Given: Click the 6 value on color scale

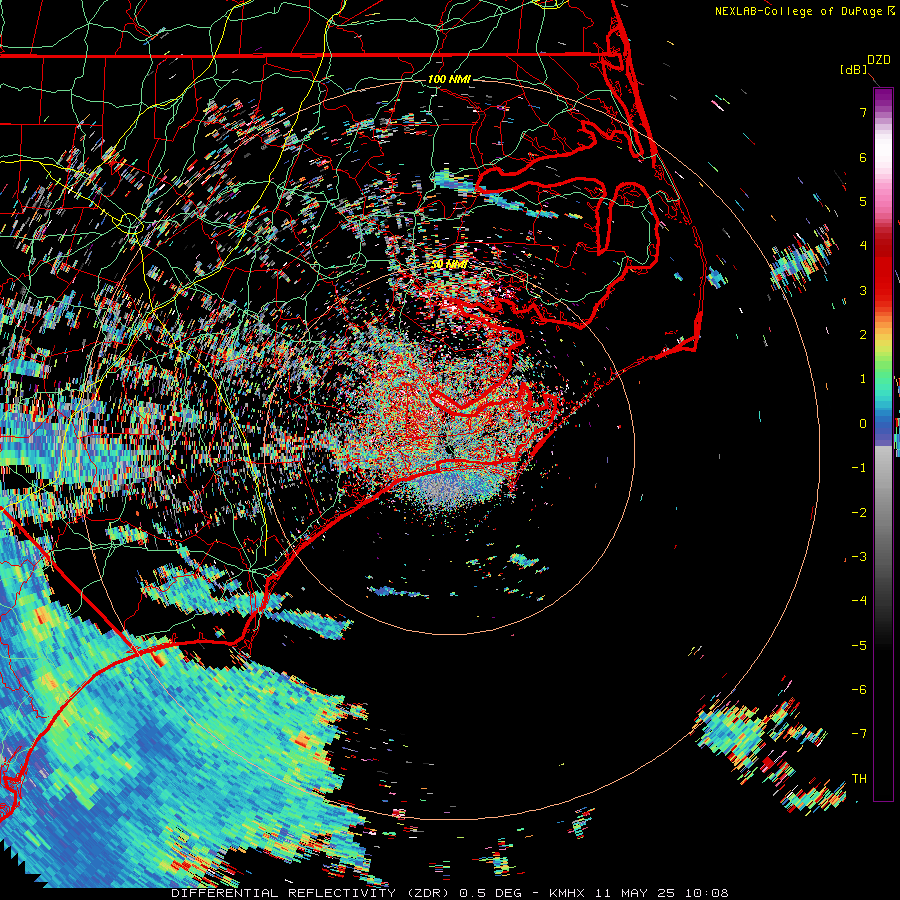Looking at the screenshot, I should click(863, 157).
